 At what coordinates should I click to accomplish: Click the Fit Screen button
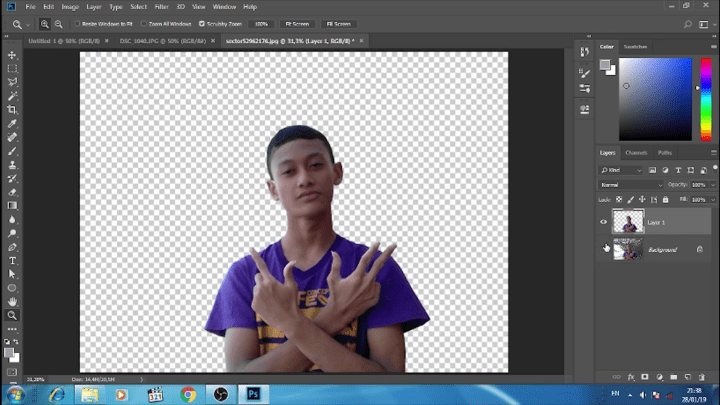coord(297,23)
